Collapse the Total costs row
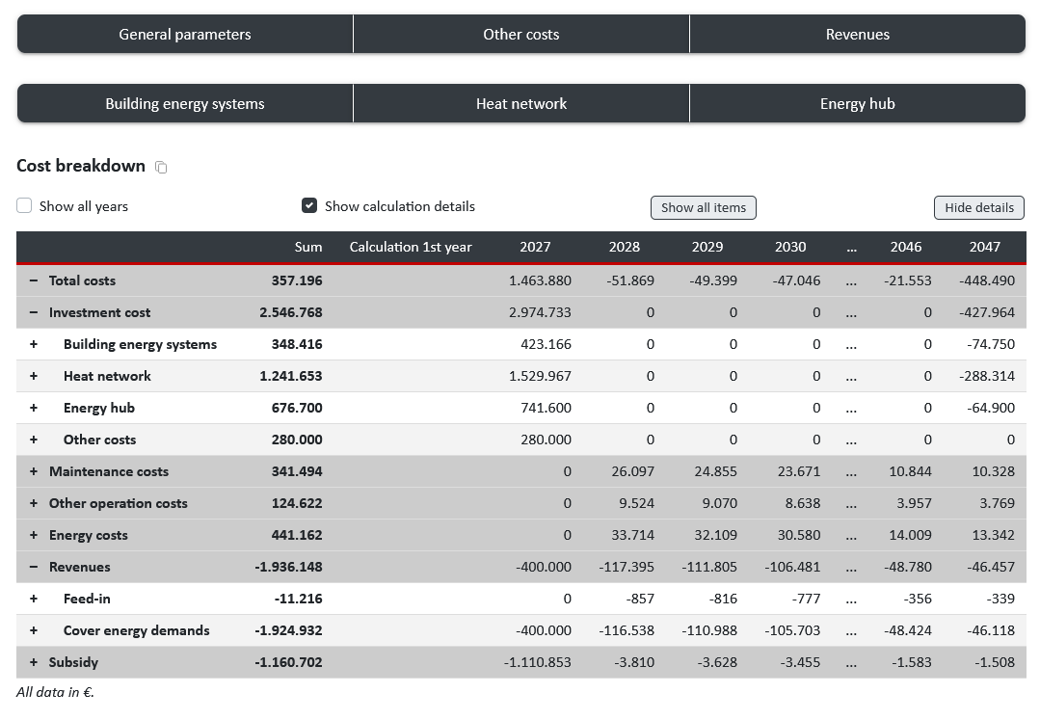 coord(33,280)
